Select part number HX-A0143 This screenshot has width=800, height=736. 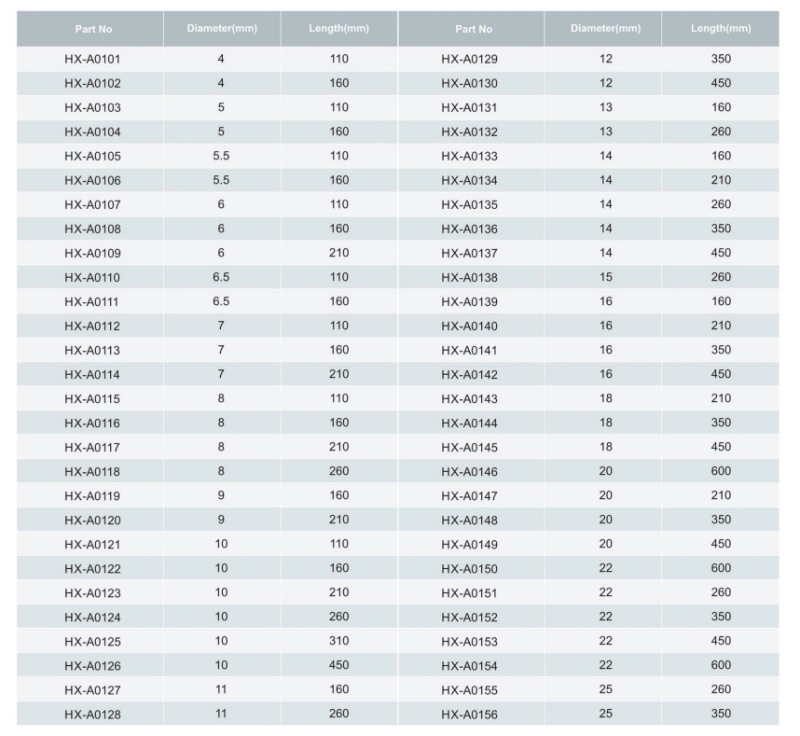(469, 399)
